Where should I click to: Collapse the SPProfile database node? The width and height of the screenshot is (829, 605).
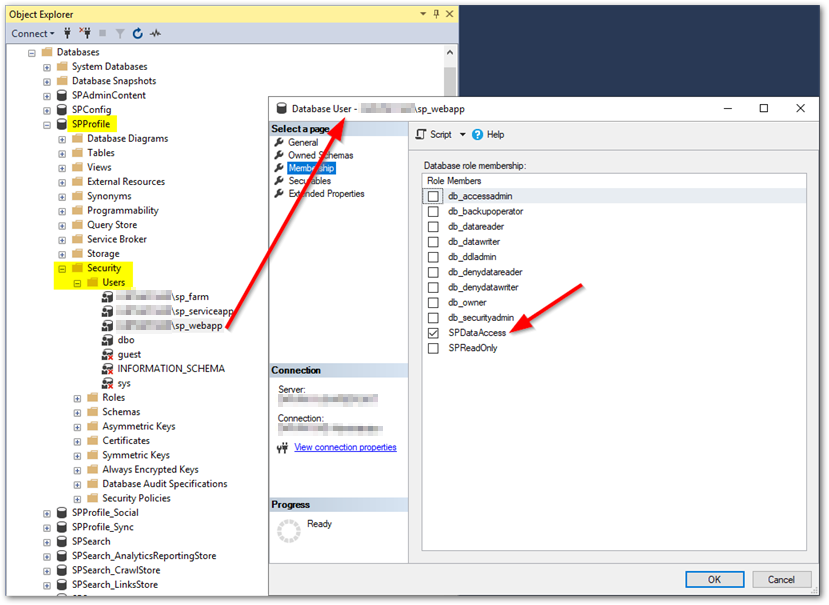47,125
